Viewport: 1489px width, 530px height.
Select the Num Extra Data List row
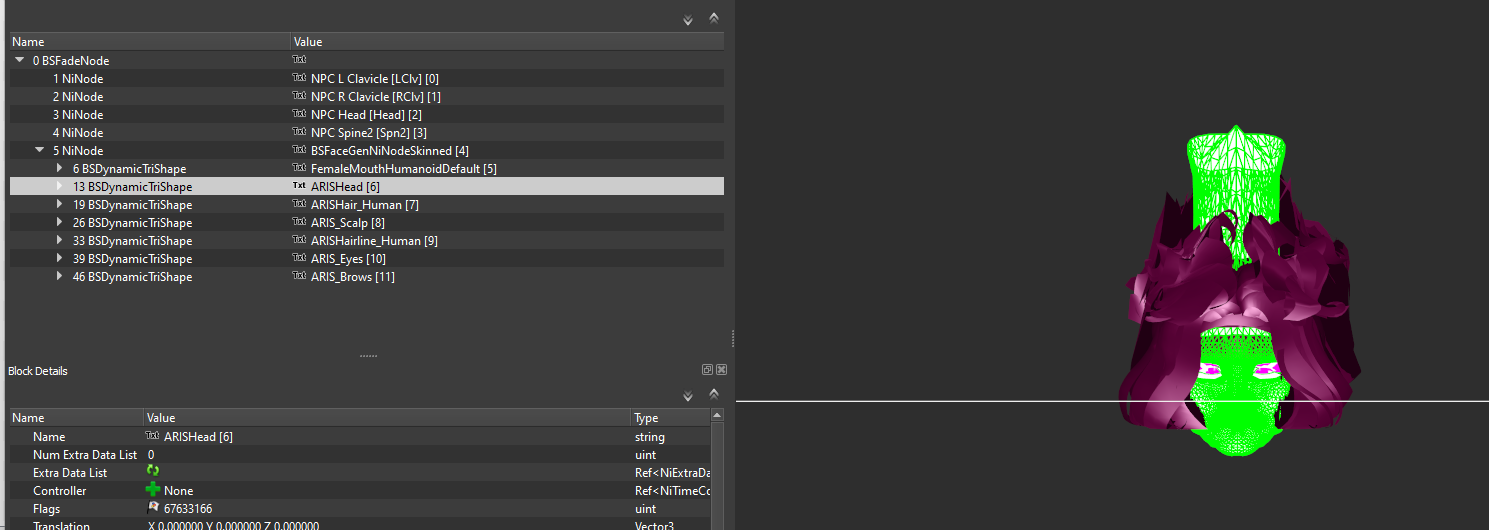pyautogui.click(x=360, y=454)
